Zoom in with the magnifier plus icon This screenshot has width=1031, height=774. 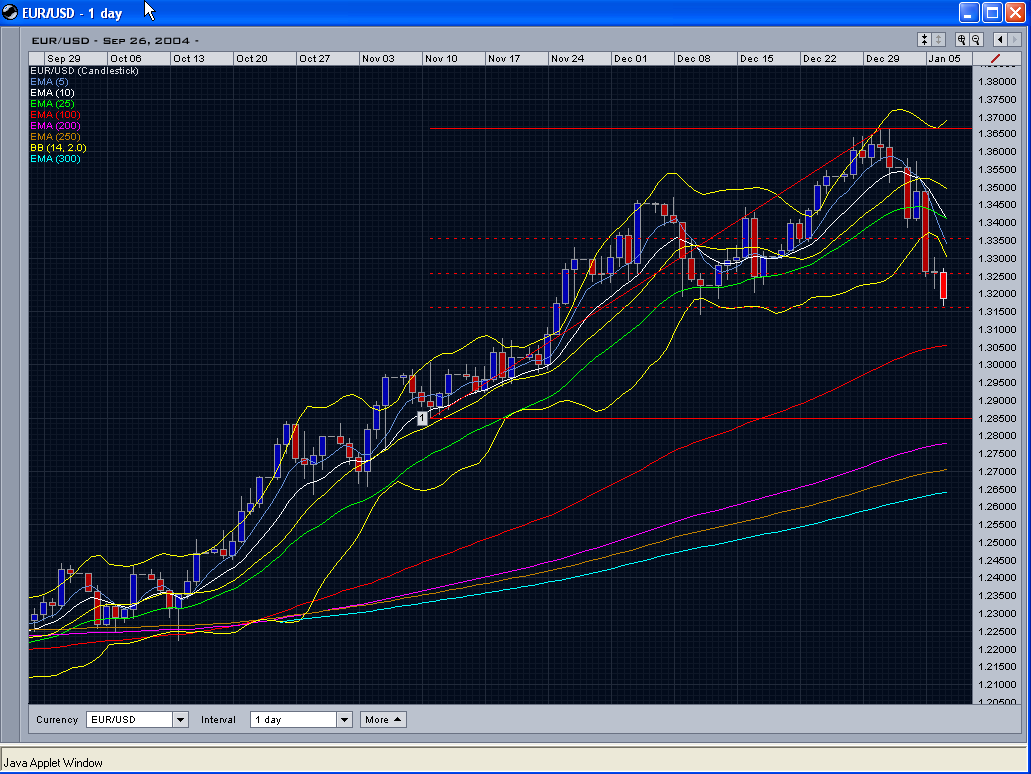961,39
